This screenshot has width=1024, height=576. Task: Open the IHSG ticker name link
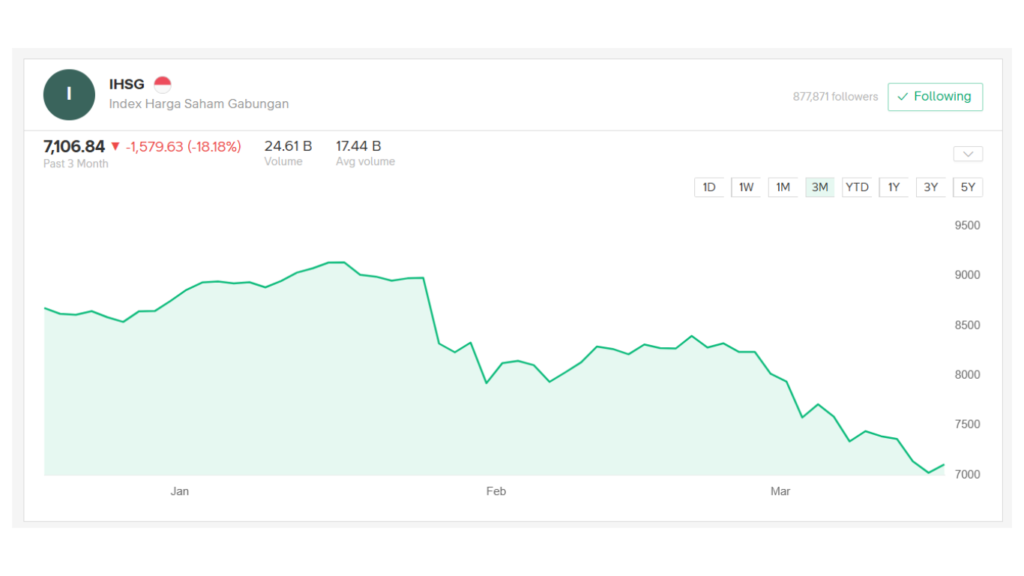pyautogui.click(x=126, y=85)
